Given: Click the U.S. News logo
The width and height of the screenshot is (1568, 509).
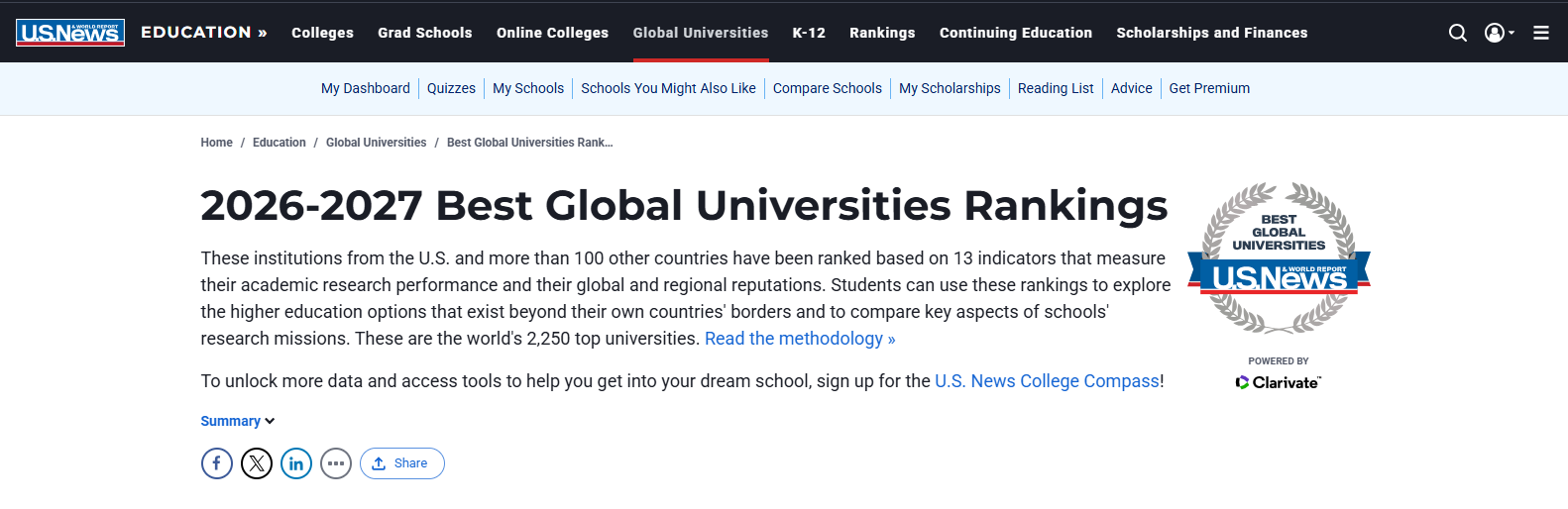Looking at the screenshot, I should click(x=70, y=33).
